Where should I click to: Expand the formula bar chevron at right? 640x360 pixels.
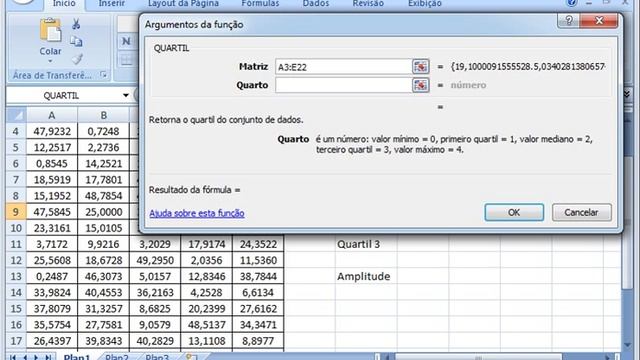pyautogui.click(x=627, y=94)
